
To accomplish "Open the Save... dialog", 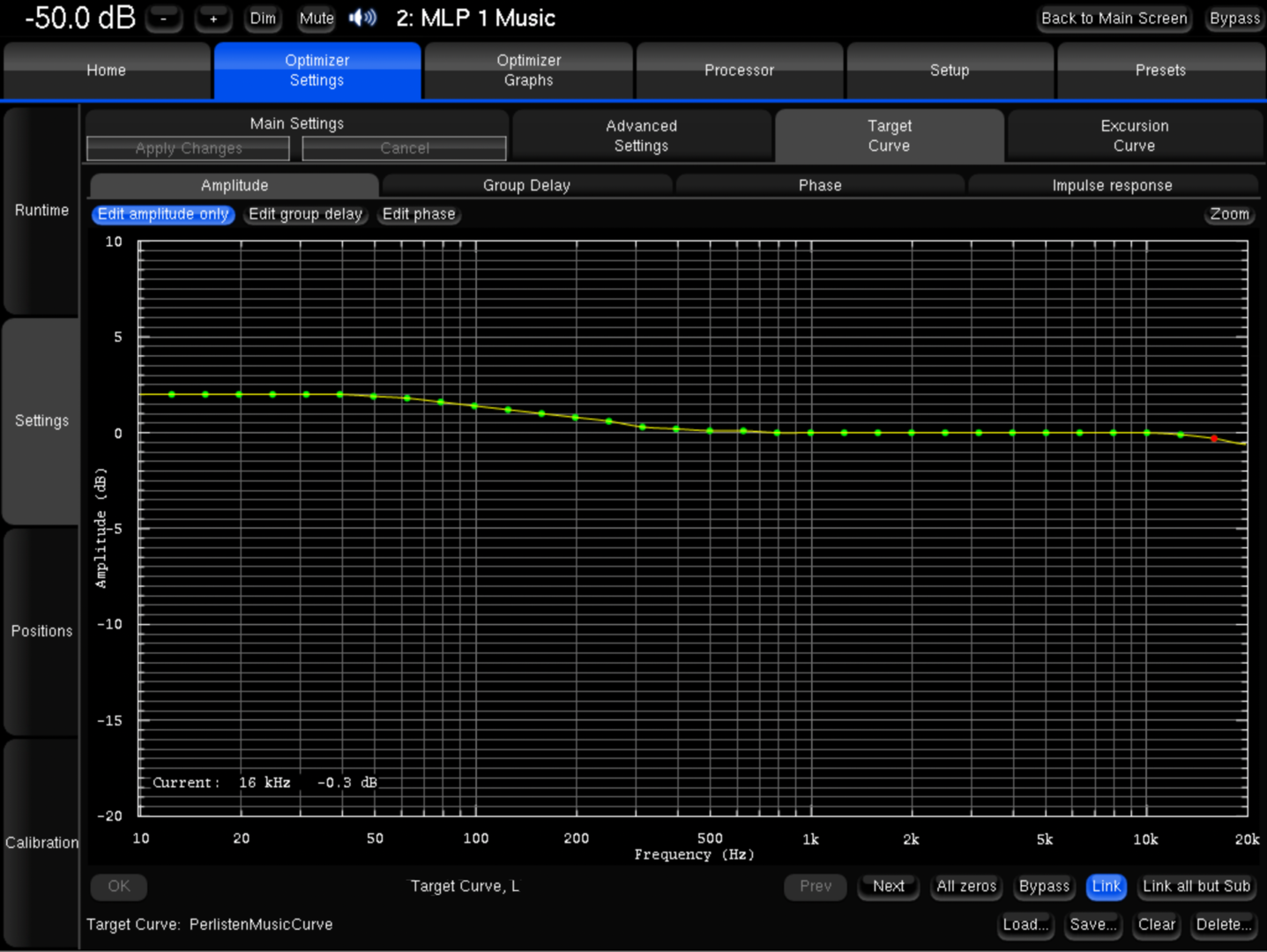I will pyautogui.click(x=1093, y=925).
